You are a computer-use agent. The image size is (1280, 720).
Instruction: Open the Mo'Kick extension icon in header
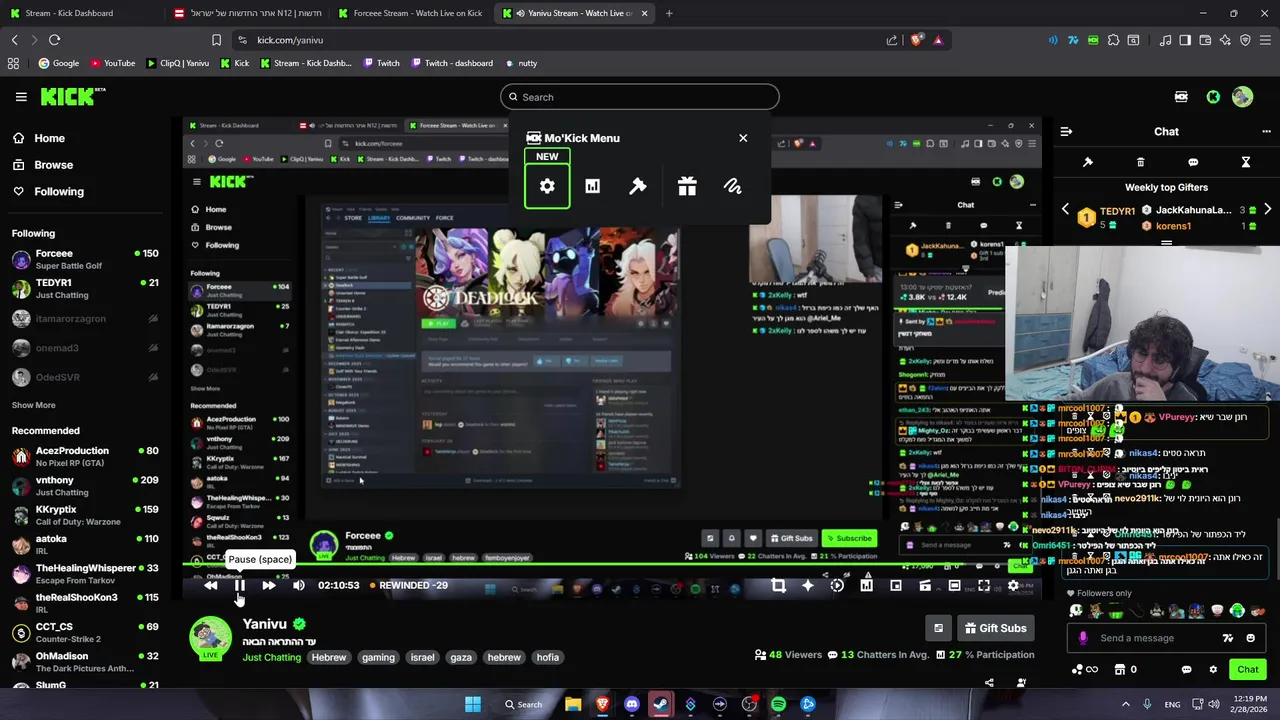coord(1181,97)
